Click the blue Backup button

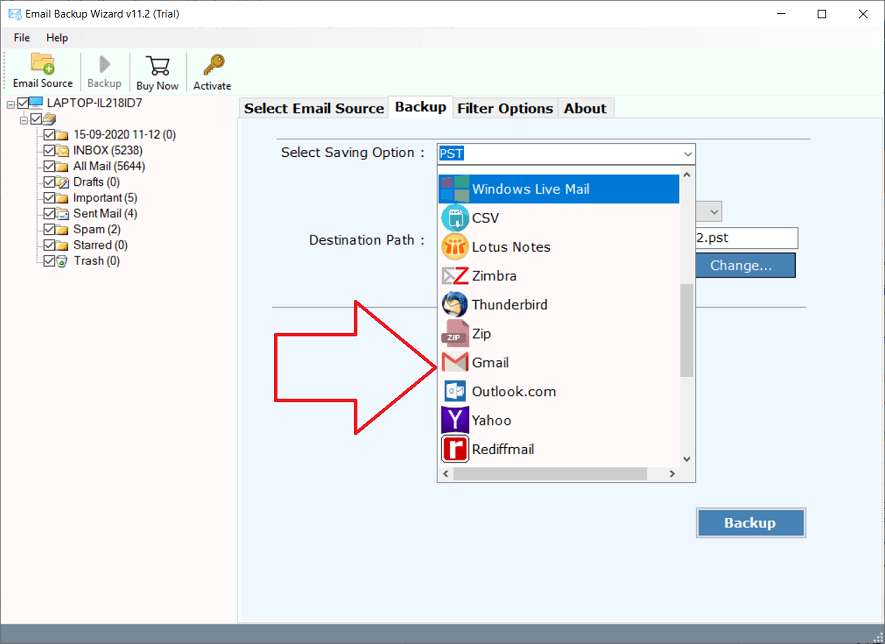[751, 523]
